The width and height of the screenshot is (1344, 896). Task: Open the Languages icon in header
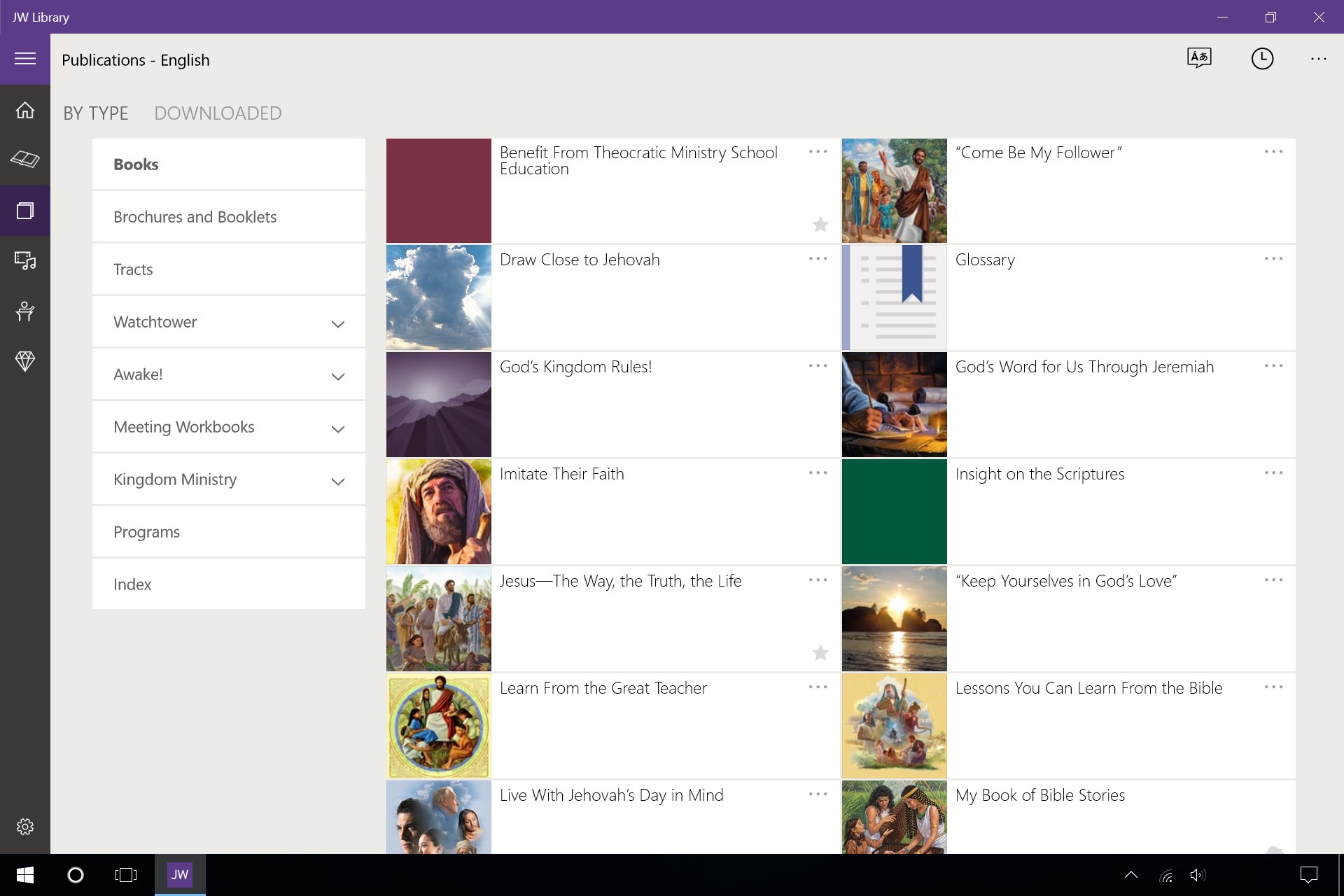pyautogui.click(x=1199, y=58)
